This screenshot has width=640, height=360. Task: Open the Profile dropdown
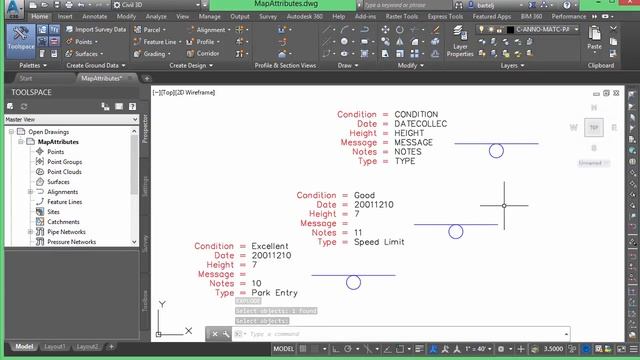[204, 42]
